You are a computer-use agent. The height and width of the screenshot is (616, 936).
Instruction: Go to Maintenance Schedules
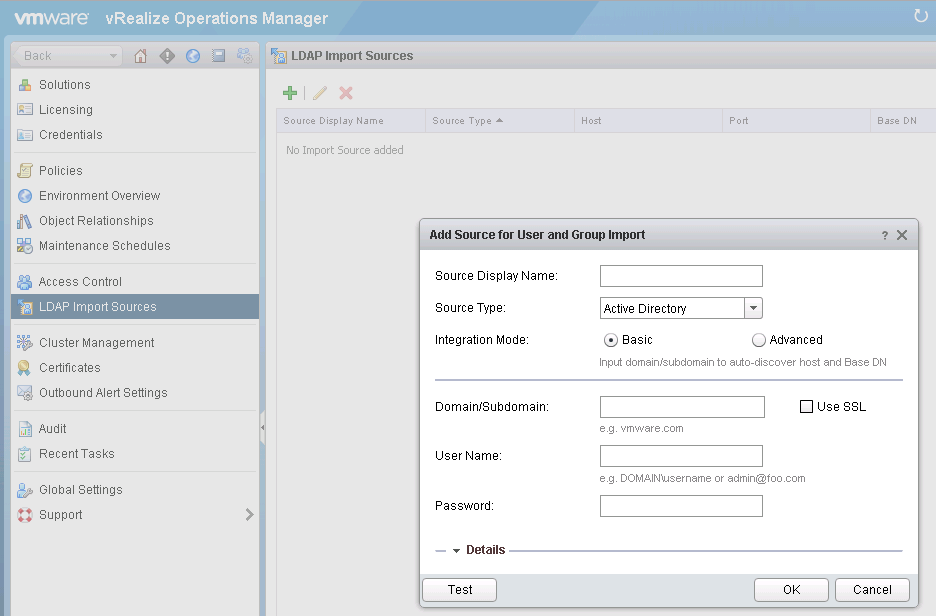104,246
